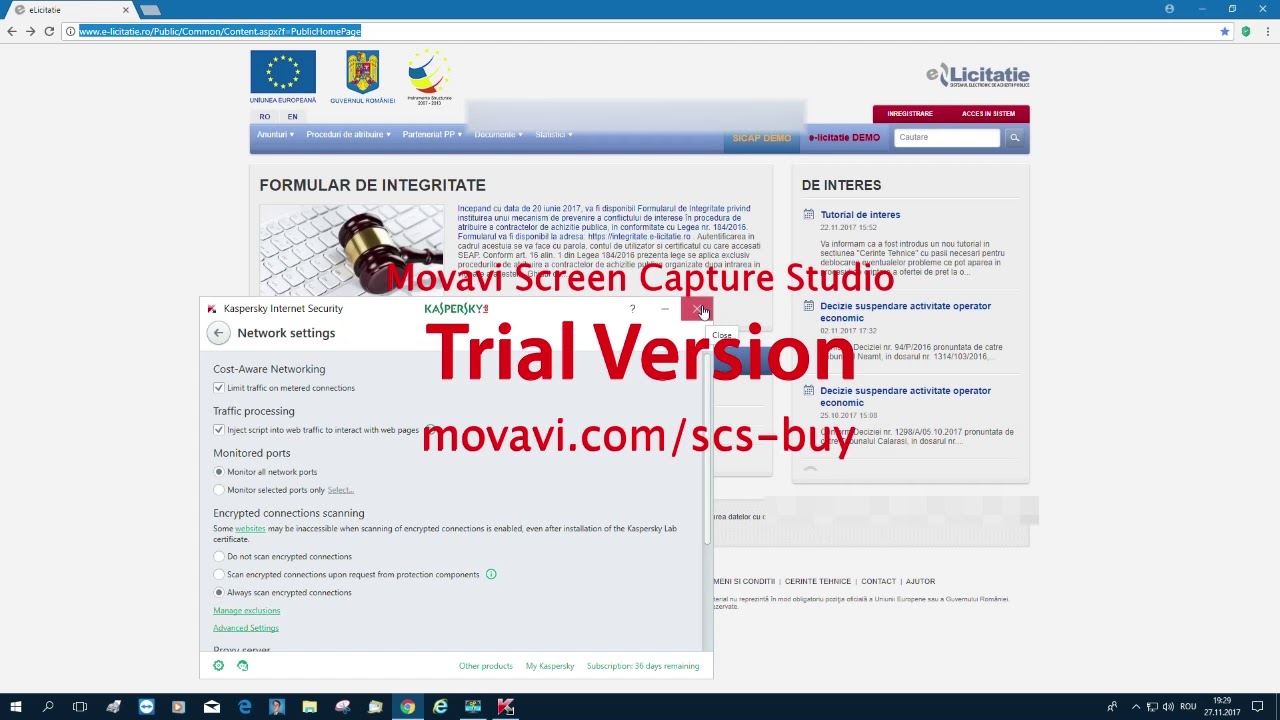Open Task View on the taskbar
The height and width of the screenshot is (720, 1280).
click(80, 707)
